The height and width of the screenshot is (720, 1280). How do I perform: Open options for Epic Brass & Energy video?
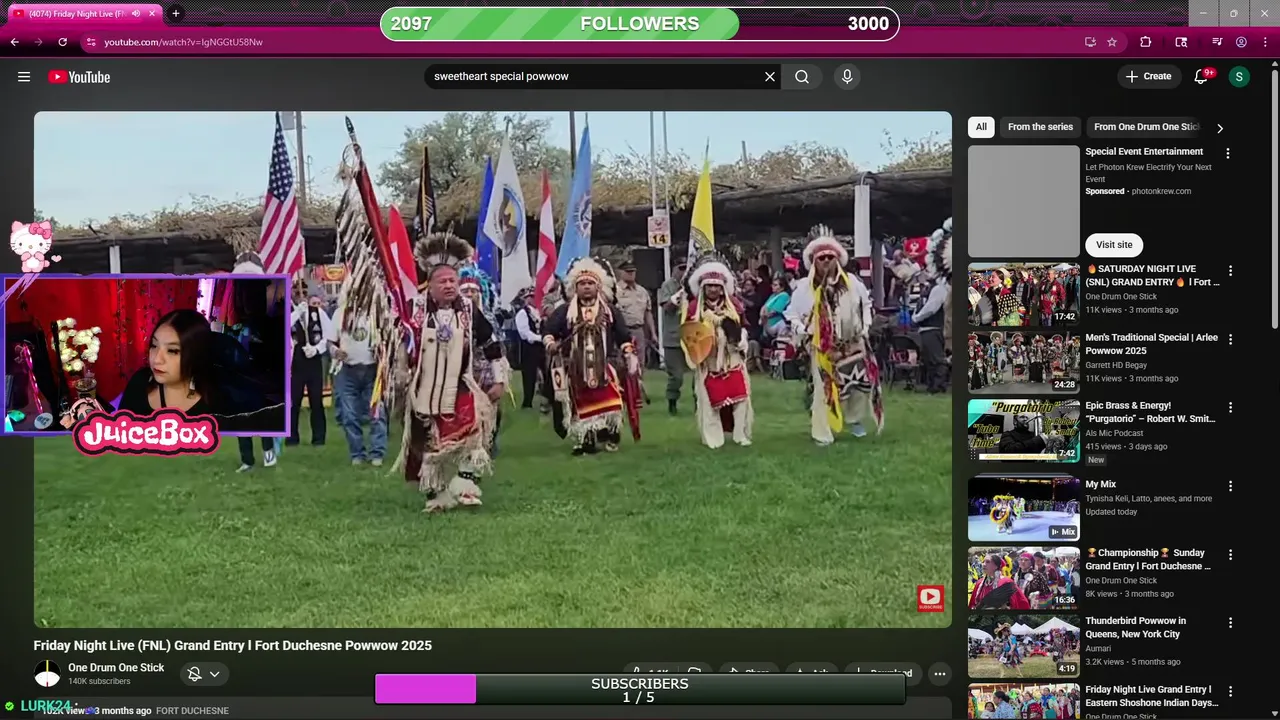click(1230, 408)
